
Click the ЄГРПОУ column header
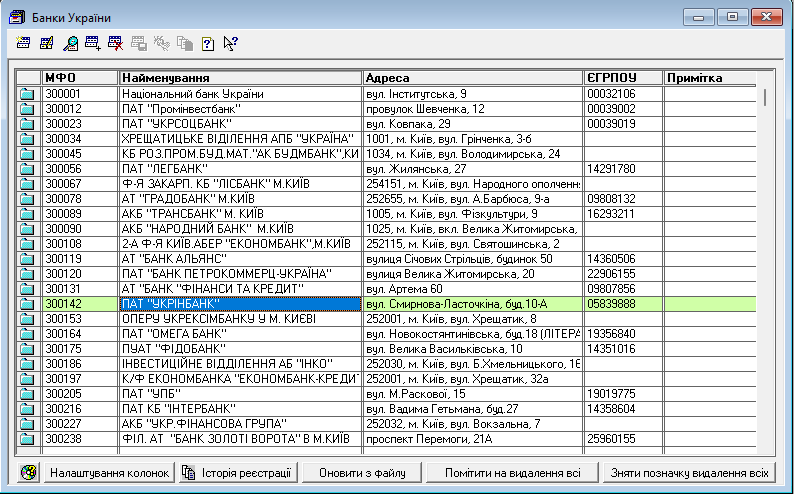click(622, 78)
